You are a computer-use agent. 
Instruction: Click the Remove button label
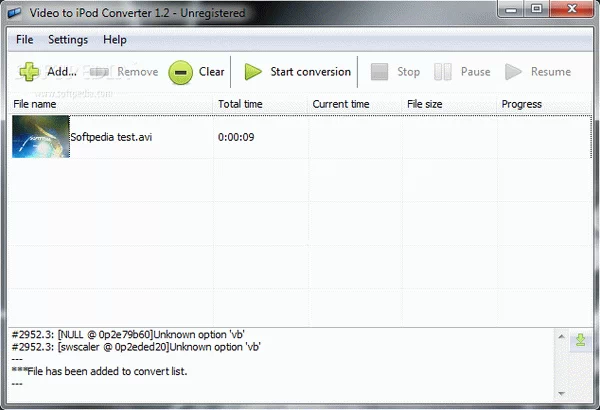[138, 72]
